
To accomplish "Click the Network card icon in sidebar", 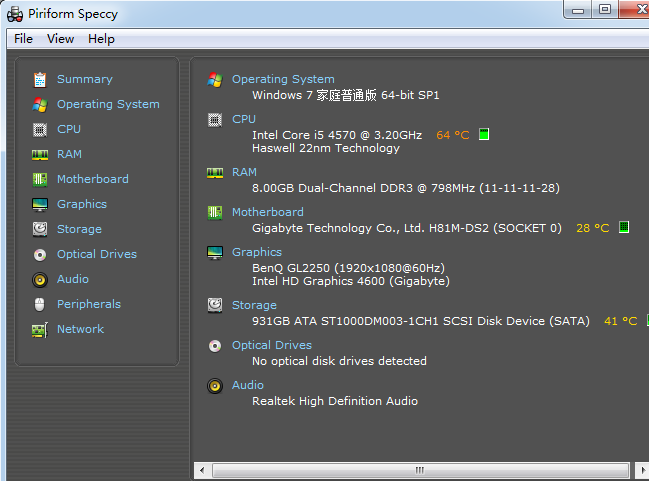I will point(40,330).
